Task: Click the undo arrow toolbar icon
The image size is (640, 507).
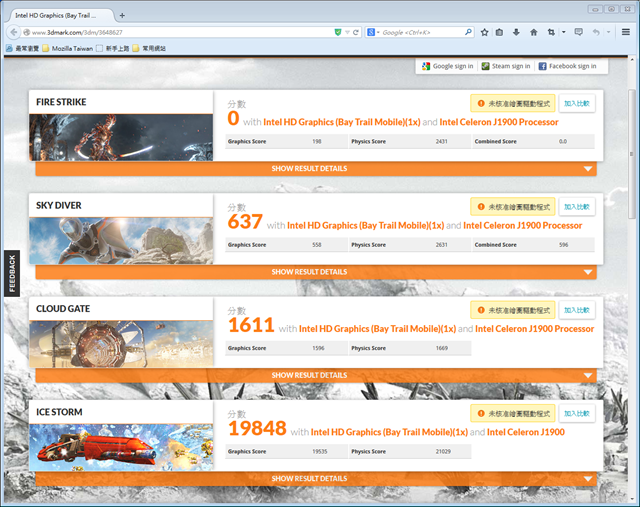Action: click(x=596, y=32)
